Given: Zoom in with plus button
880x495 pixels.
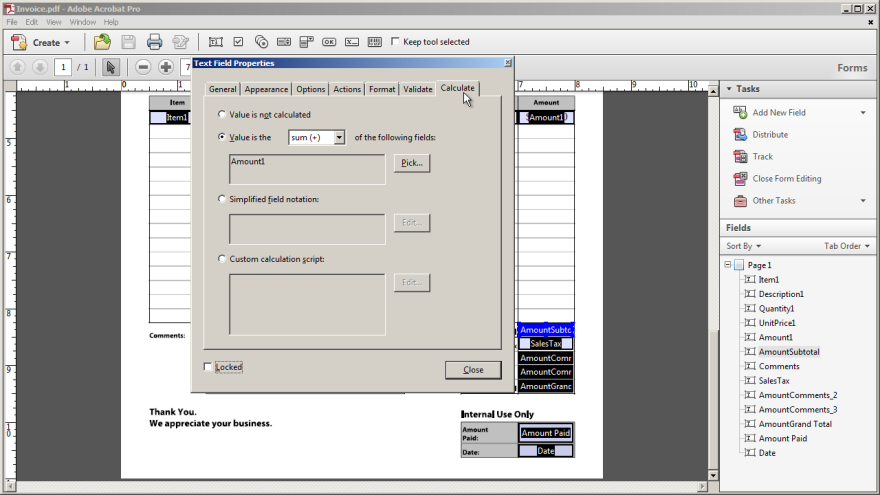Looking at the screenshot, I should pos(166,67).
